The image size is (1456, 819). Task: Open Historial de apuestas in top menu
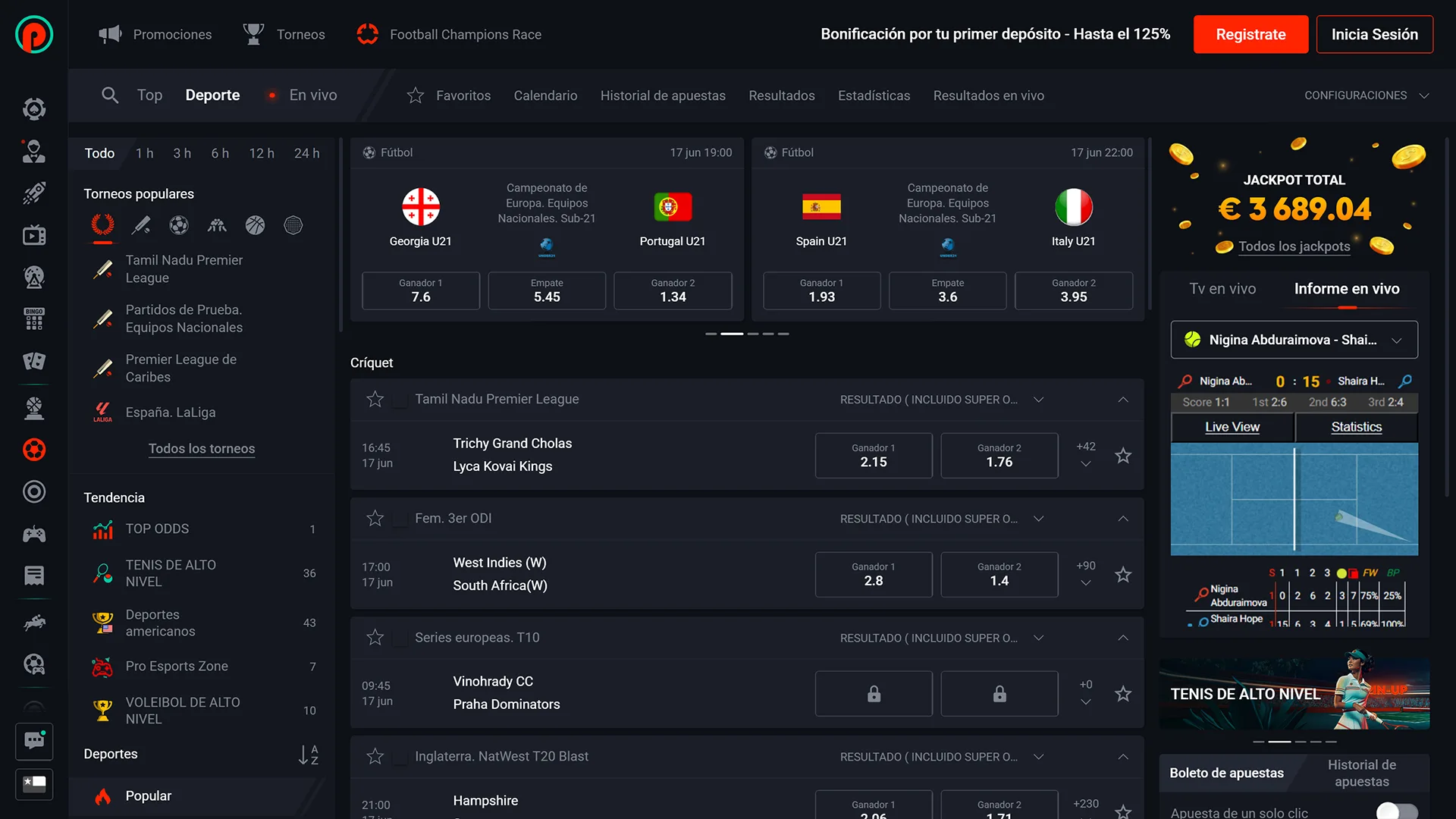pyautogui.click(x=663, y=96)
